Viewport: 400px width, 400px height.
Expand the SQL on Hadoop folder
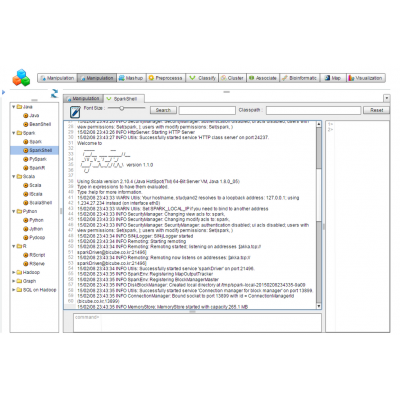pyautogui.click(x=14, y=290)
